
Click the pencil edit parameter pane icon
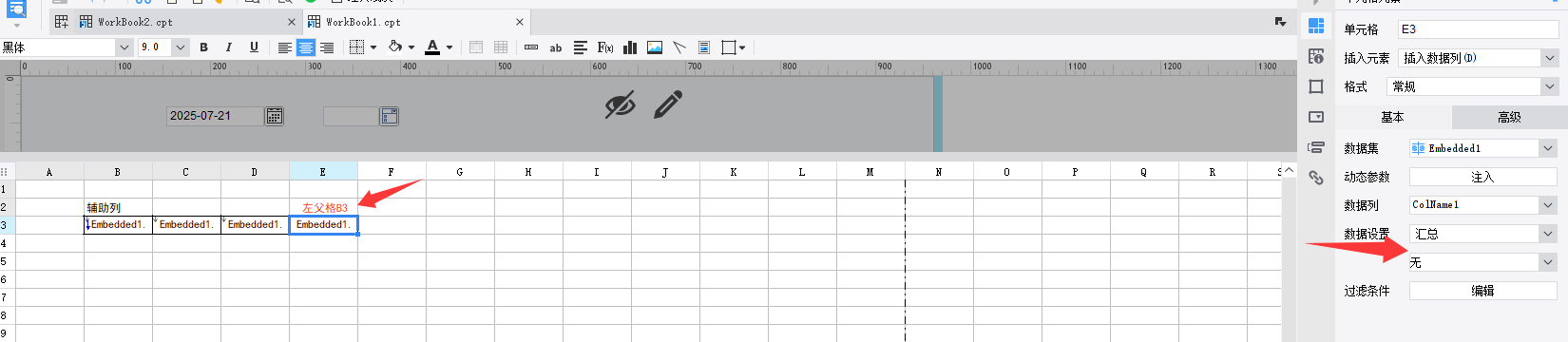668,104
